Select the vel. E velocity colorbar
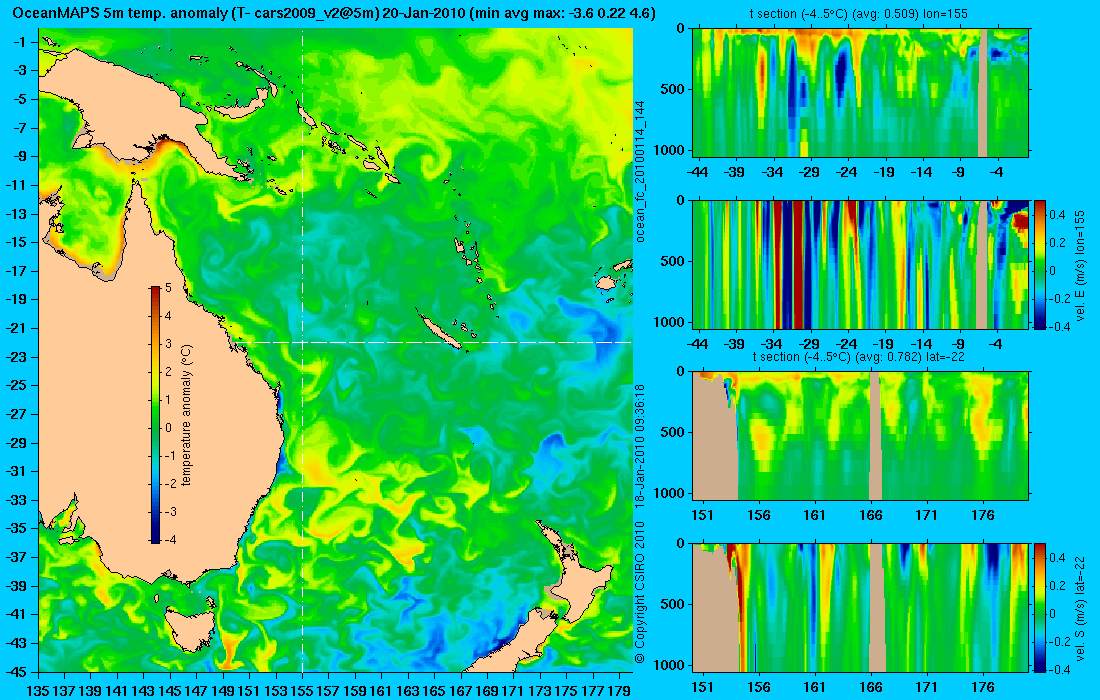1100x700 pixels. point(1040,264)
